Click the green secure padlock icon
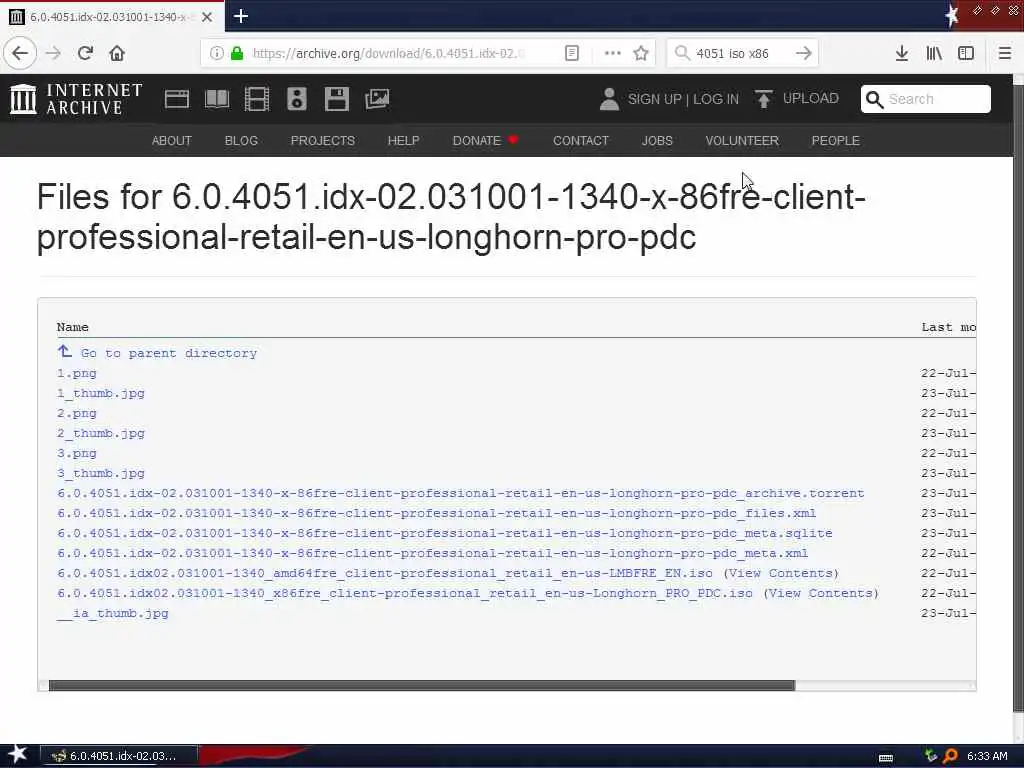This screenshot has width=1024, height=768. (237, 53)
